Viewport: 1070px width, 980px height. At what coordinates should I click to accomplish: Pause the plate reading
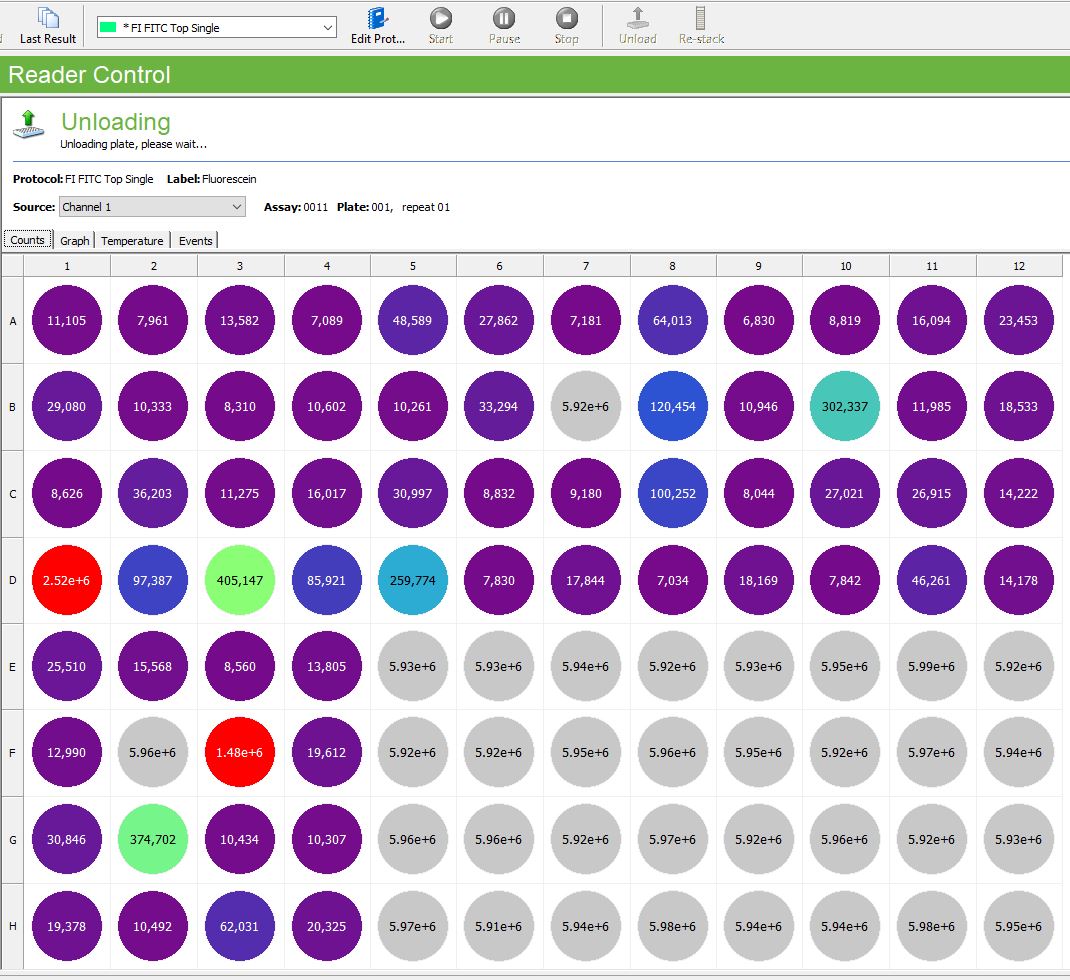[504, 25]
